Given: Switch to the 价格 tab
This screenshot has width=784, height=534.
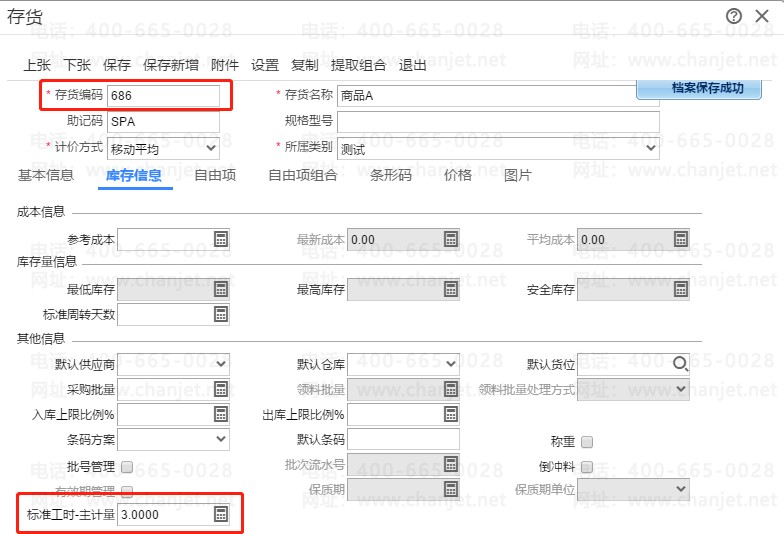Looking at the screenshot, I should (x=457, y=176).
